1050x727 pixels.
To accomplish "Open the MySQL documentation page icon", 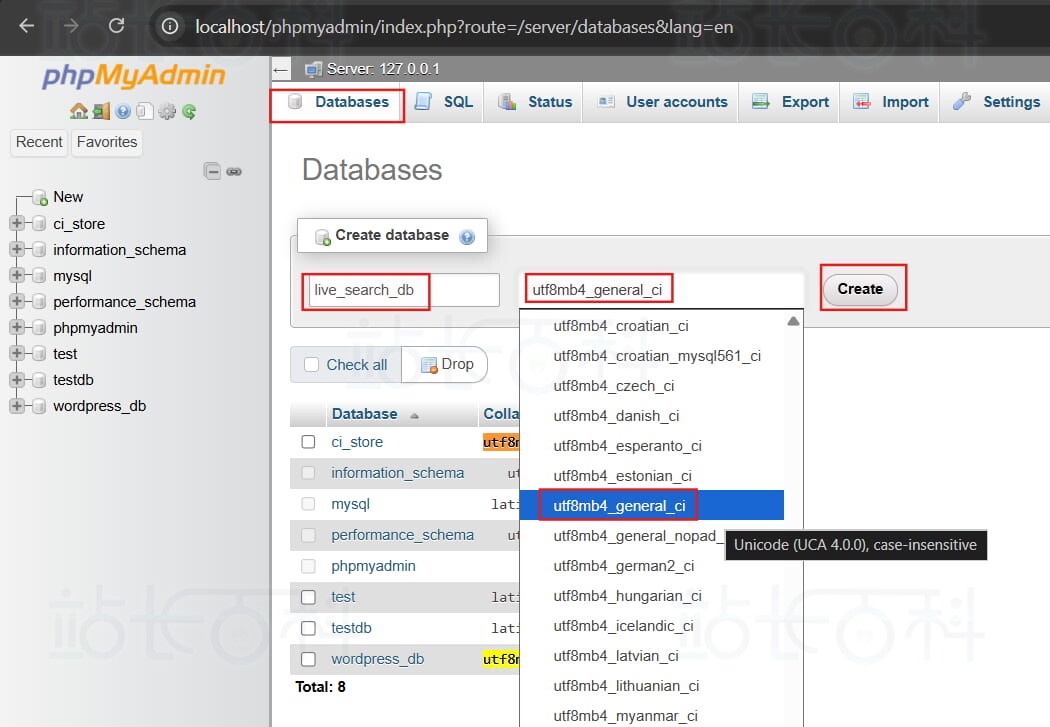I will pyautogui.click(x=145, y=111).
